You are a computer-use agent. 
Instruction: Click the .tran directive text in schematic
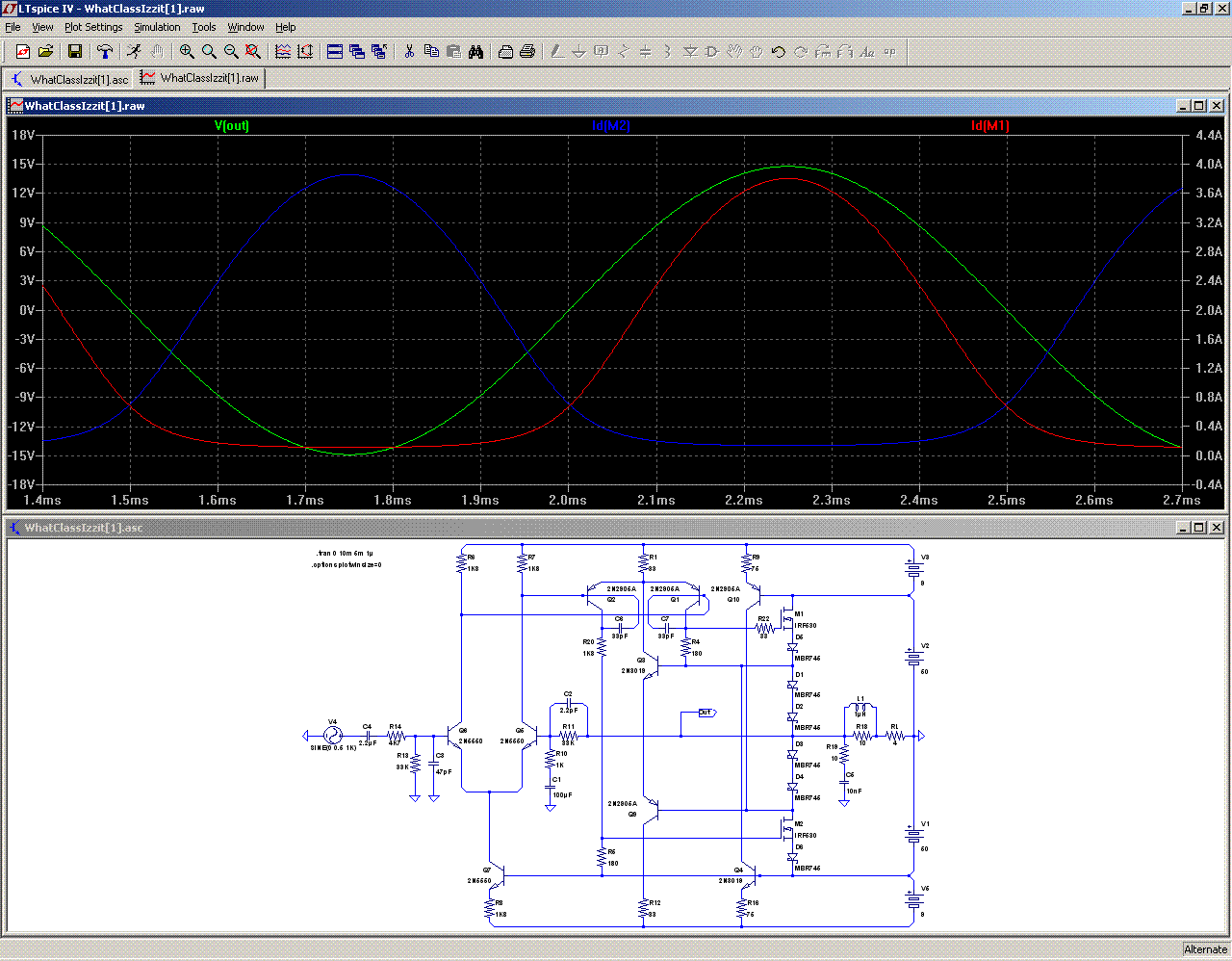click(345, 554)
